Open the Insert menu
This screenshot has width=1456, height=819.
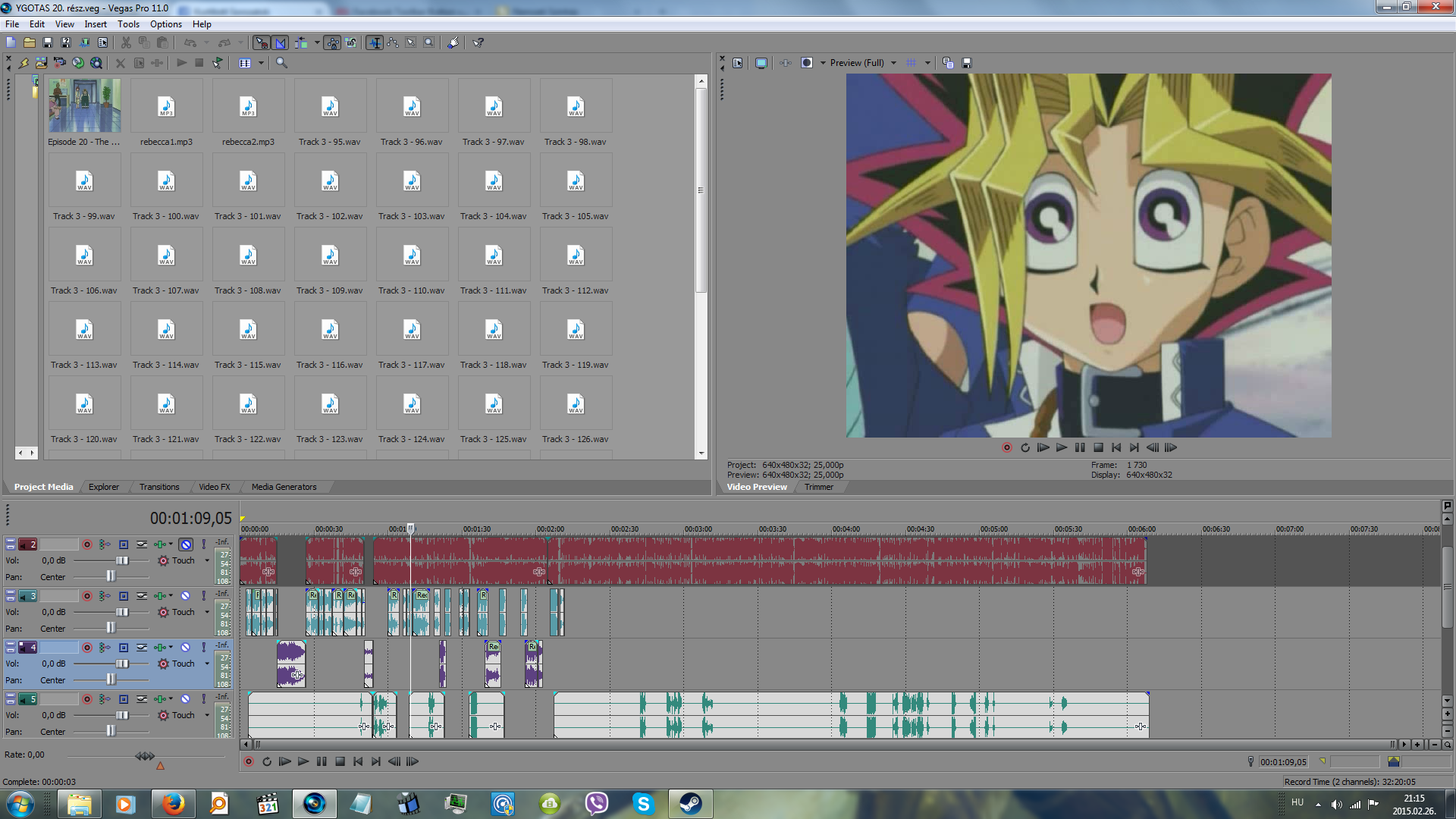[96, 24]
